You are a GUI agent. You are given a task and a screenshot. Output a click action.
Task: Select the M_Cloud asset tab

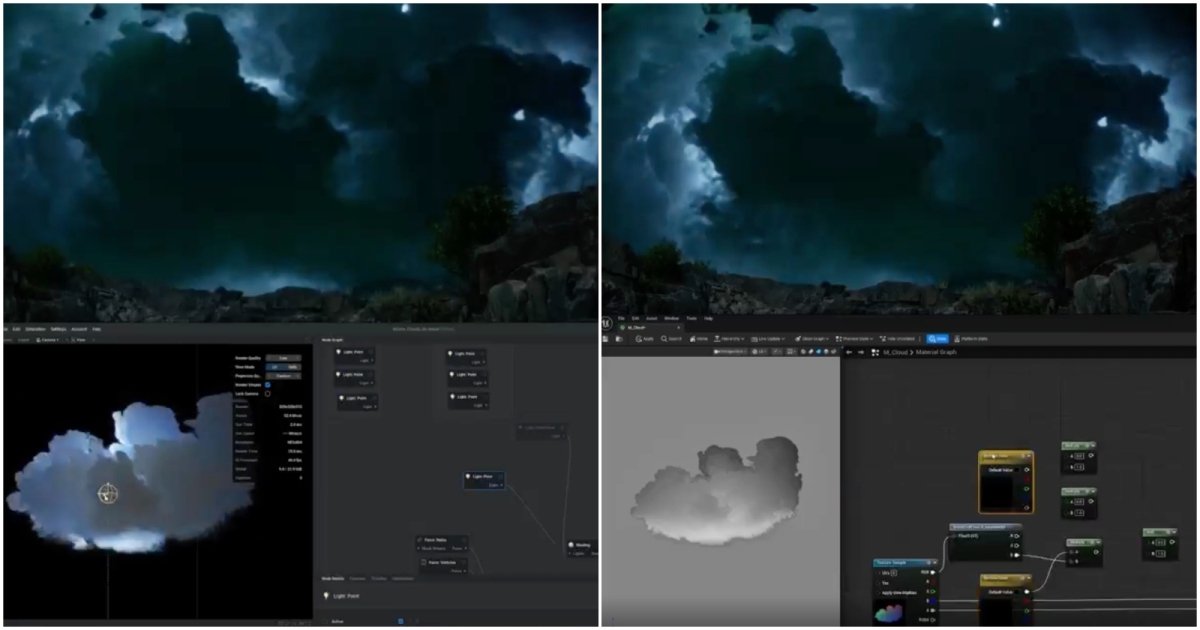(x=648, y=327)
